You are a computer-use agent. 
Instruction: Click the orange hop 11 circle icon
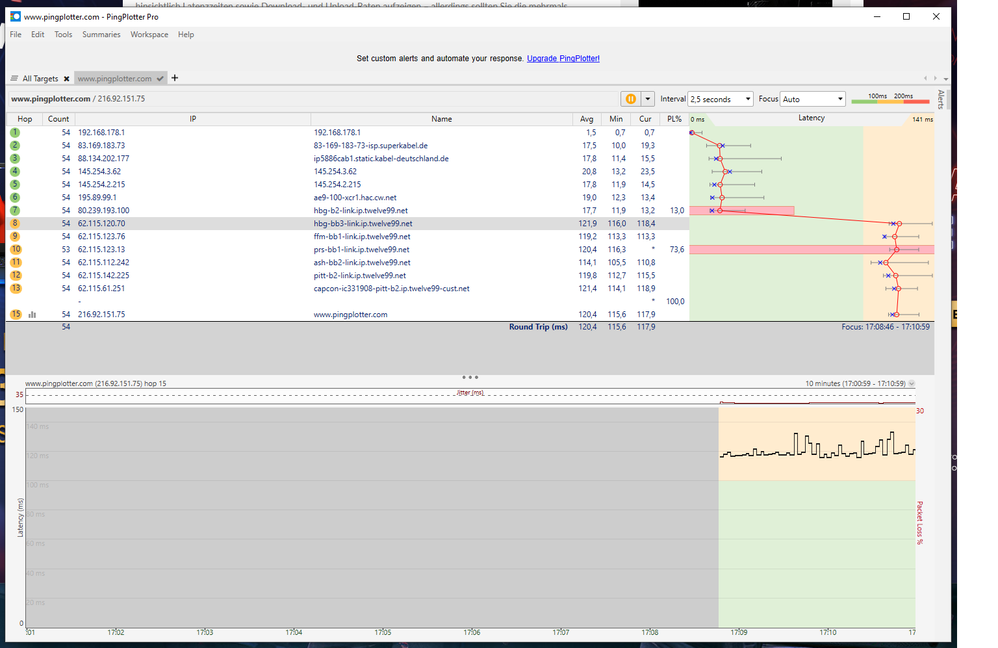pos(15,262)
